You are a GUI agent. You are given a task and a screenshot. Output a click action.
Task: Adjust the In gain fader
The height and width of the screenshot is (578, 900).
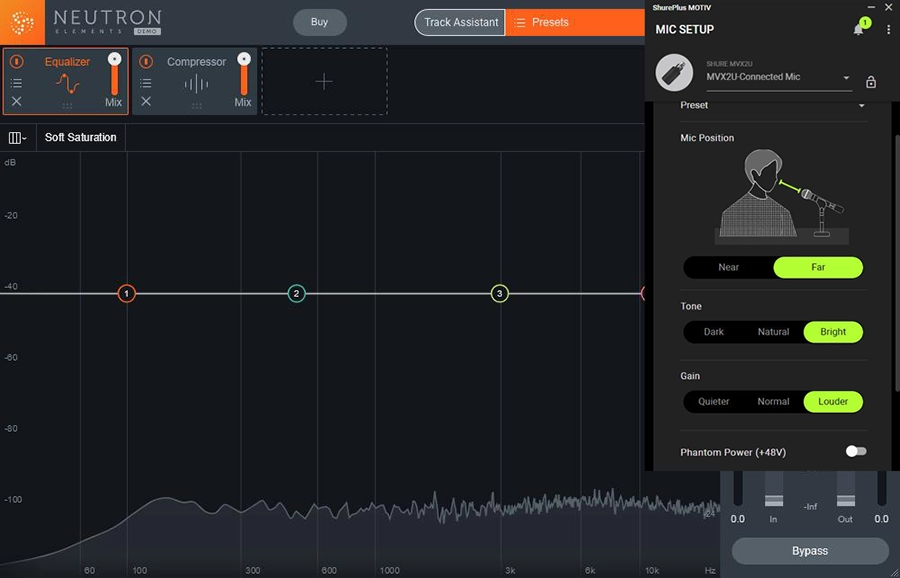tap(774, 499)
